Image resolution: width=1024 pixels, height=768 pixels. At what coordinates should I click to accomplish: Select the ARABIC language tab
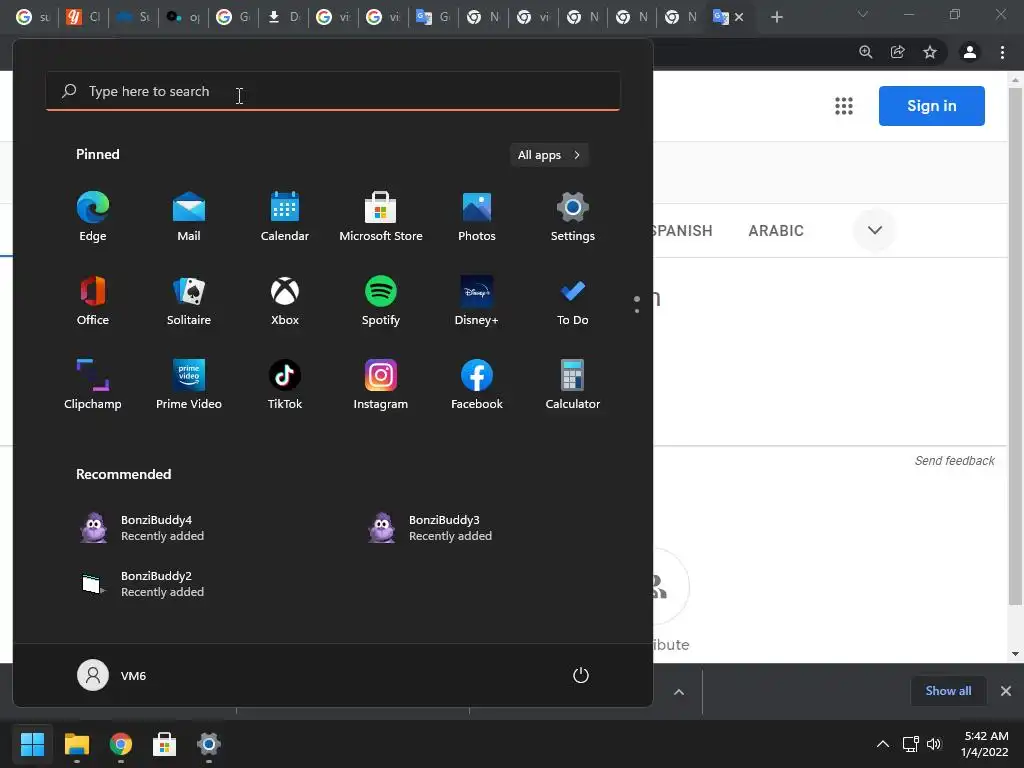coord(776,231)
